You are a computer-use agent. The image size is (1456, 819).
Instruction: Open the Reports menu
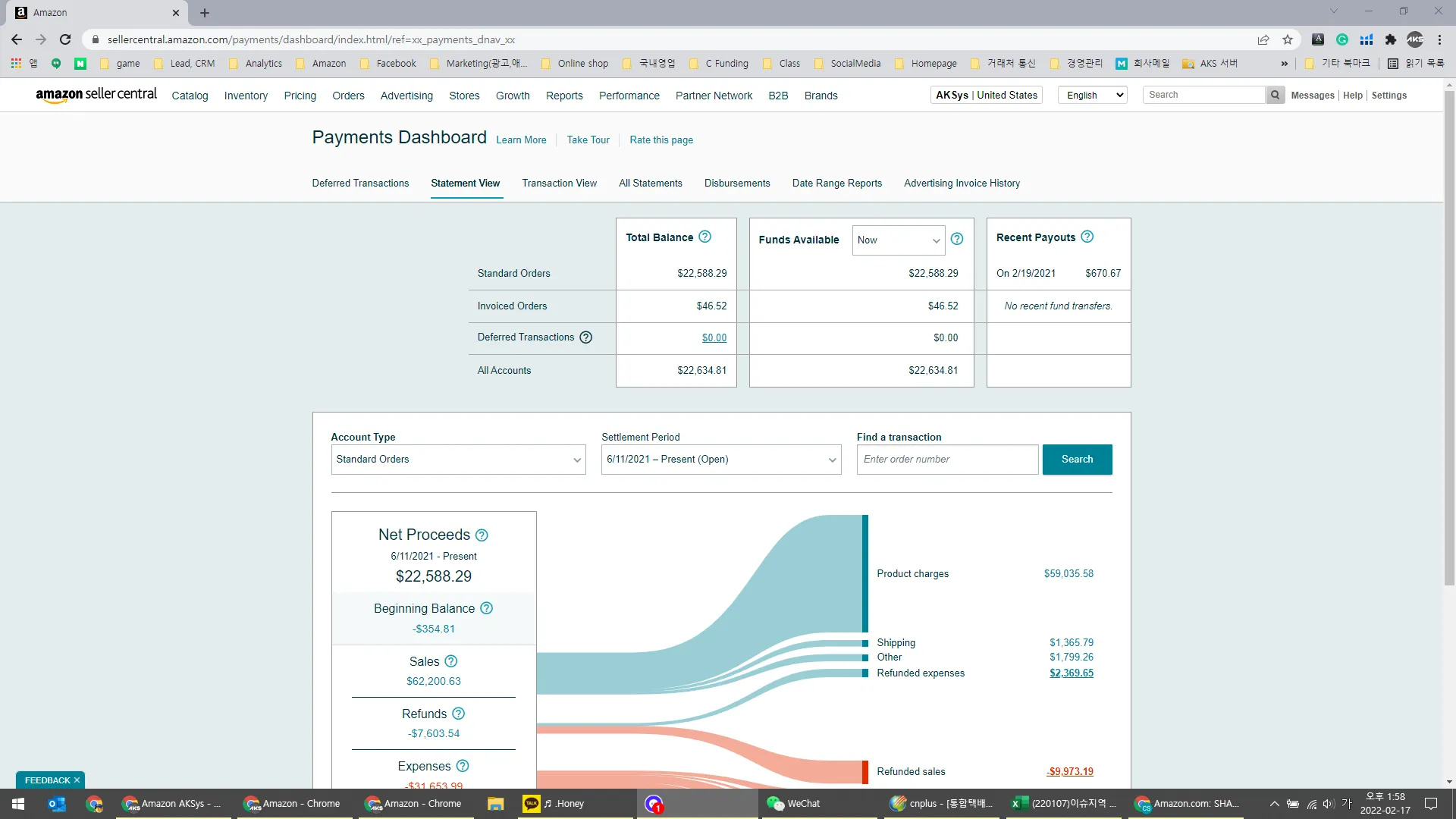coord(563,96)
